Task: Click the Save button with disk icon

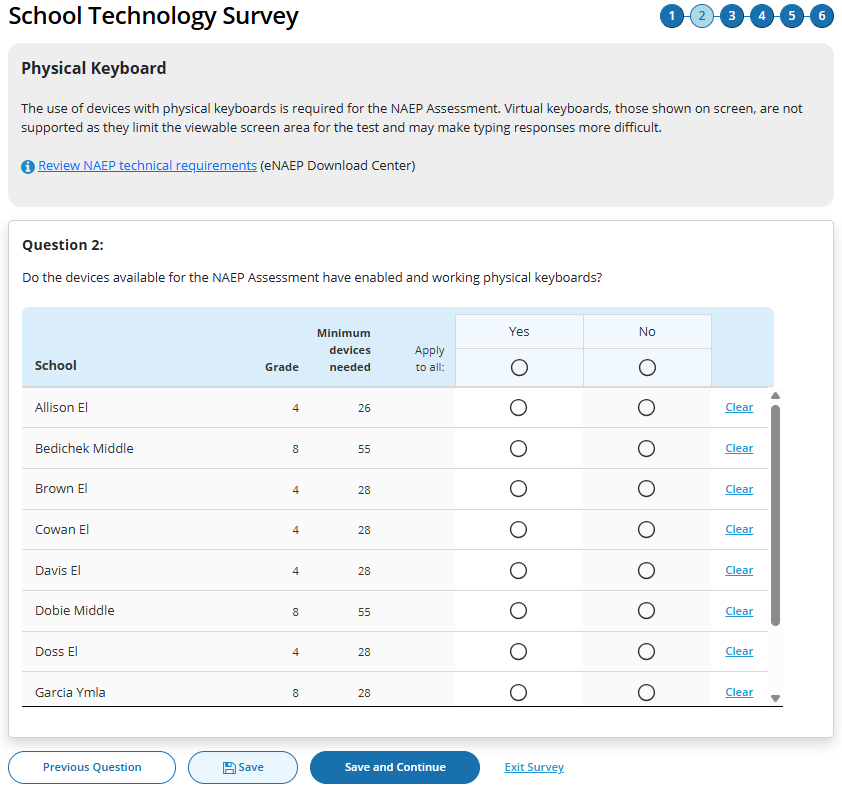Action: point(243,767)
